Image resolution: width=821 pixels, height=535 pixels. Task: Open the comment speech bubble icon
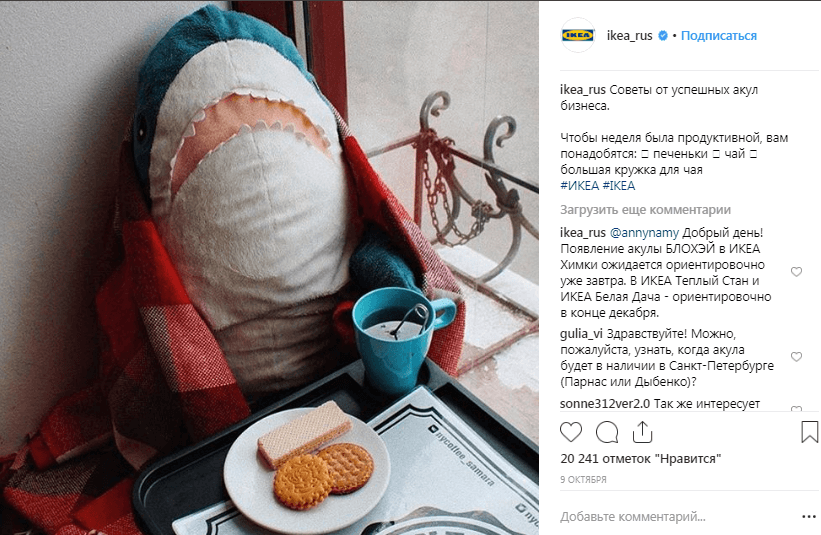tap(607, 432)
